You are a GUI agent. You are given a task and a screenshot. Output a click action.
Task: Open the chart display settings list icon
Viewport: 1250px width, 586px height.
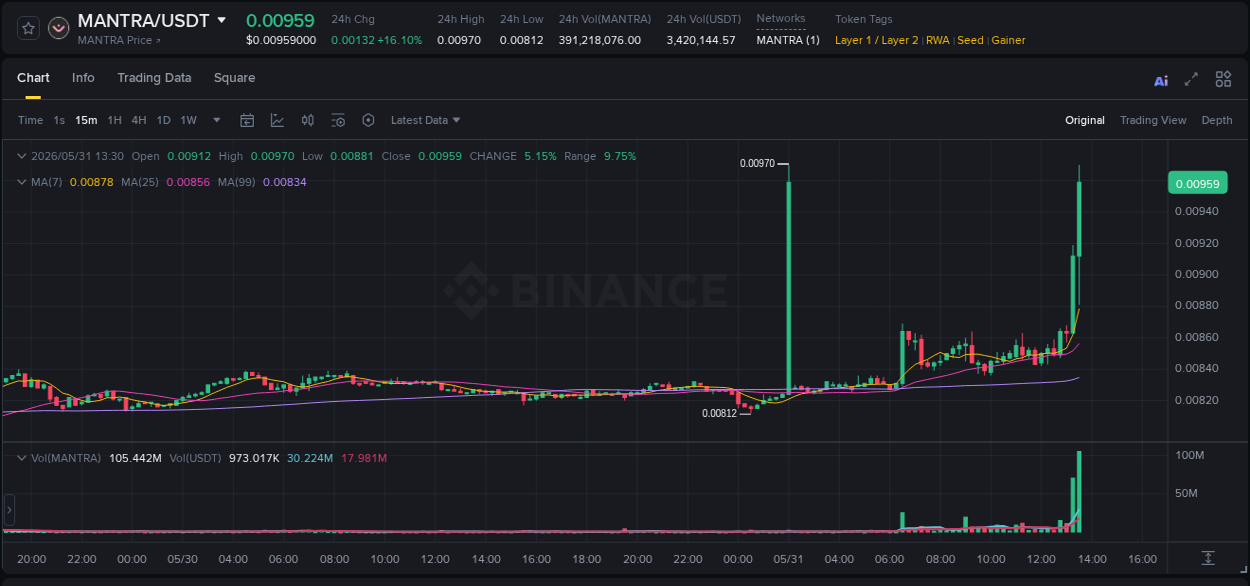coord(338,120)
